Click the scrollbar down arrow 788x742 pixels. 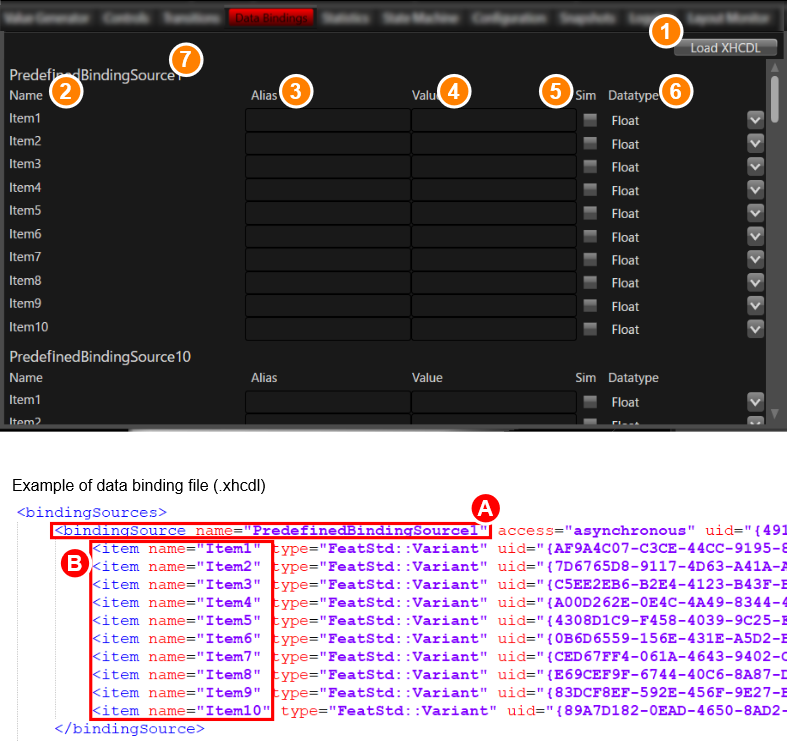coord(774,414)
